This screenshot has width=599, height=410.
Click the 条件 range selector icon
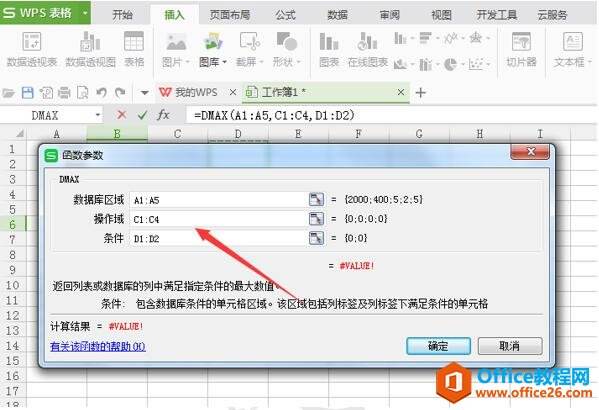click(x=316, y=238)
